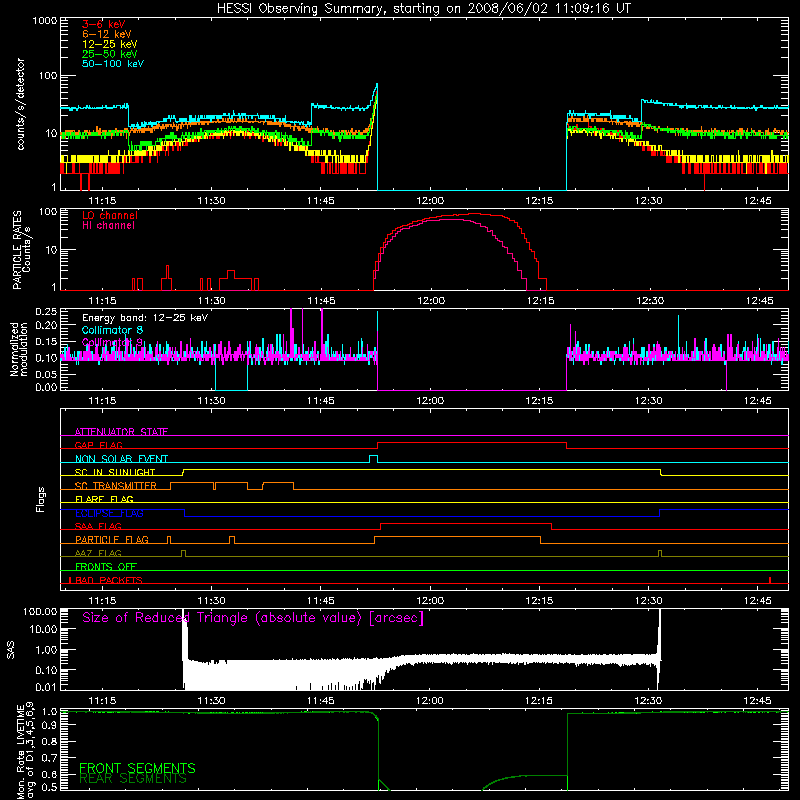800x800 pixels.
Task: Click the 'BAD_PACKETS' flag label
Action: tap(109, 580)
